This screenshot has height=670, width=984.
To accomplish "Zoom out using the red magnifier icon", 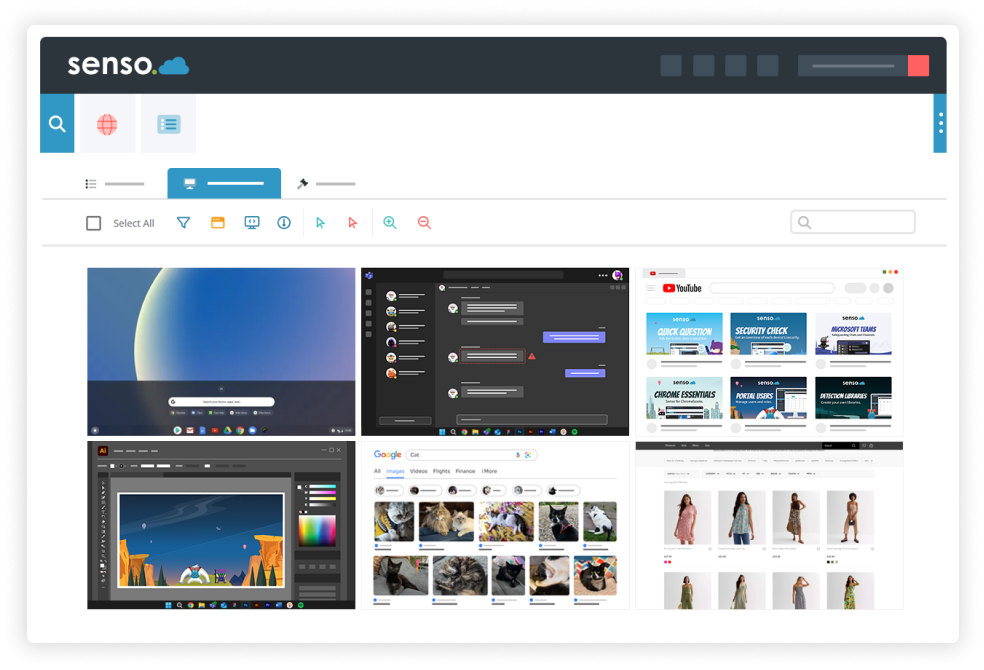I will point(424,222).
